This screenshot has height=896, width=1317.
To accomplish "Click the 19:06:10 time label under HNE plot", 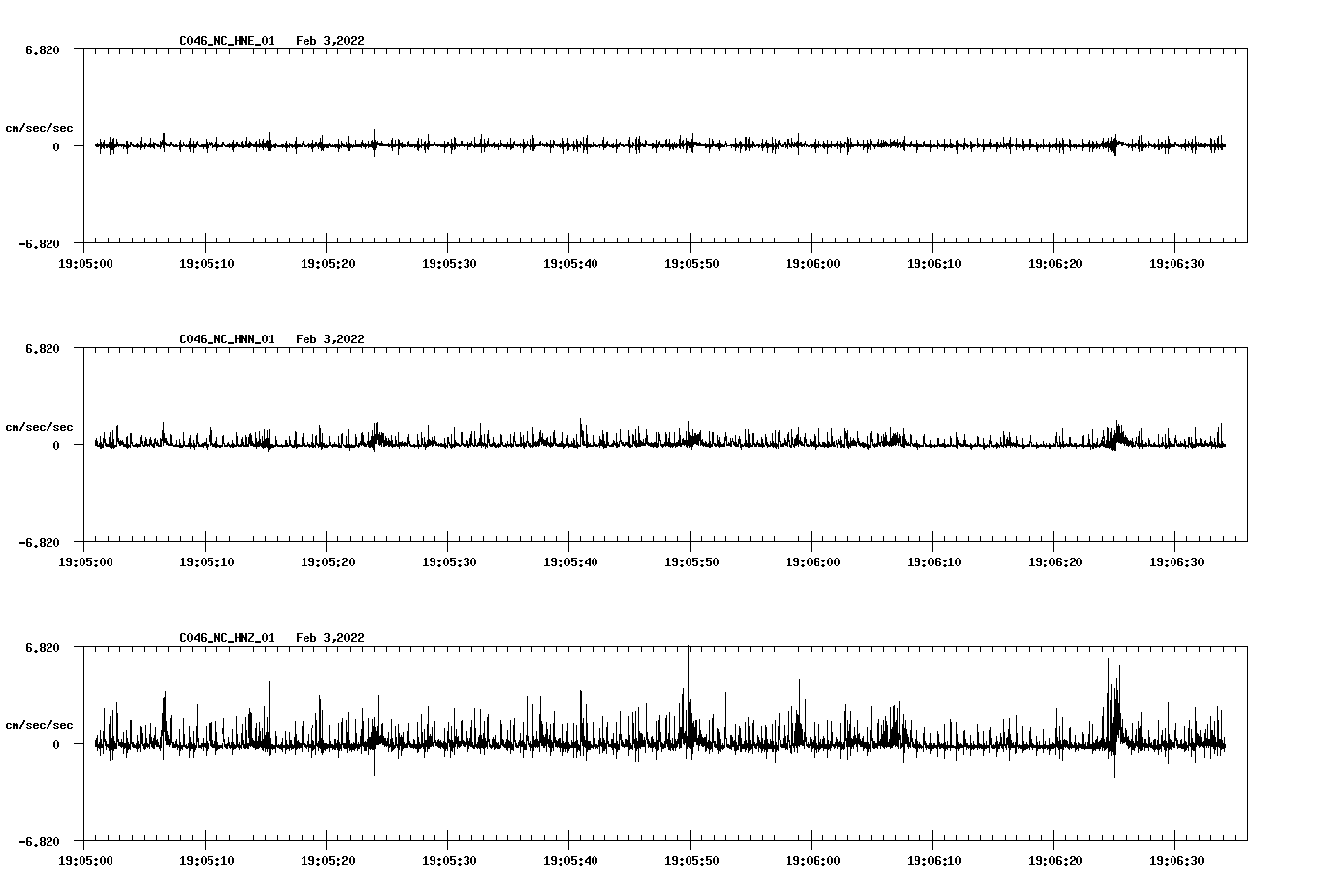I will click(x=934, y=263).
